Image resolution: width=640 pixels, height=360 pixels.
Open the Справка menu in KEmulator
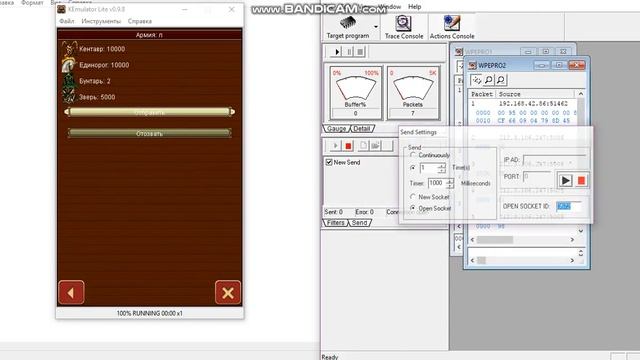tap(140, 21)
